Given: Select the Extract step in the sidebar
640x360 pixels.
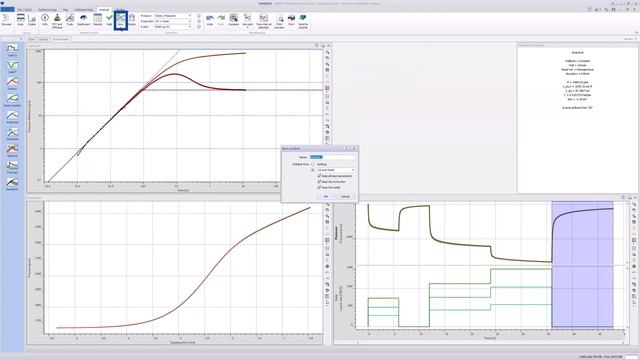Looking at the screenshot, I should pyautogui.click(x=12, y=84).
